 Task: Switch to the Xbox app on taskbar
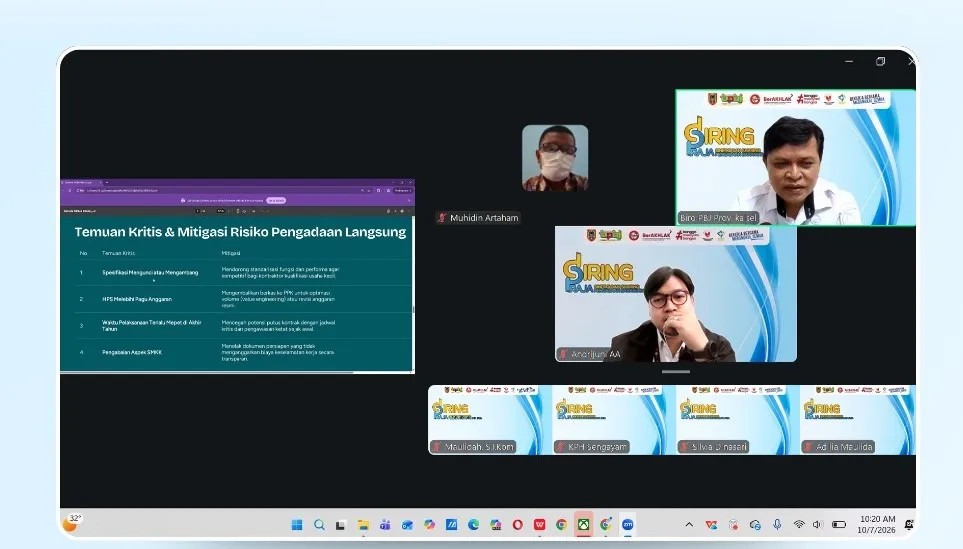583,524
